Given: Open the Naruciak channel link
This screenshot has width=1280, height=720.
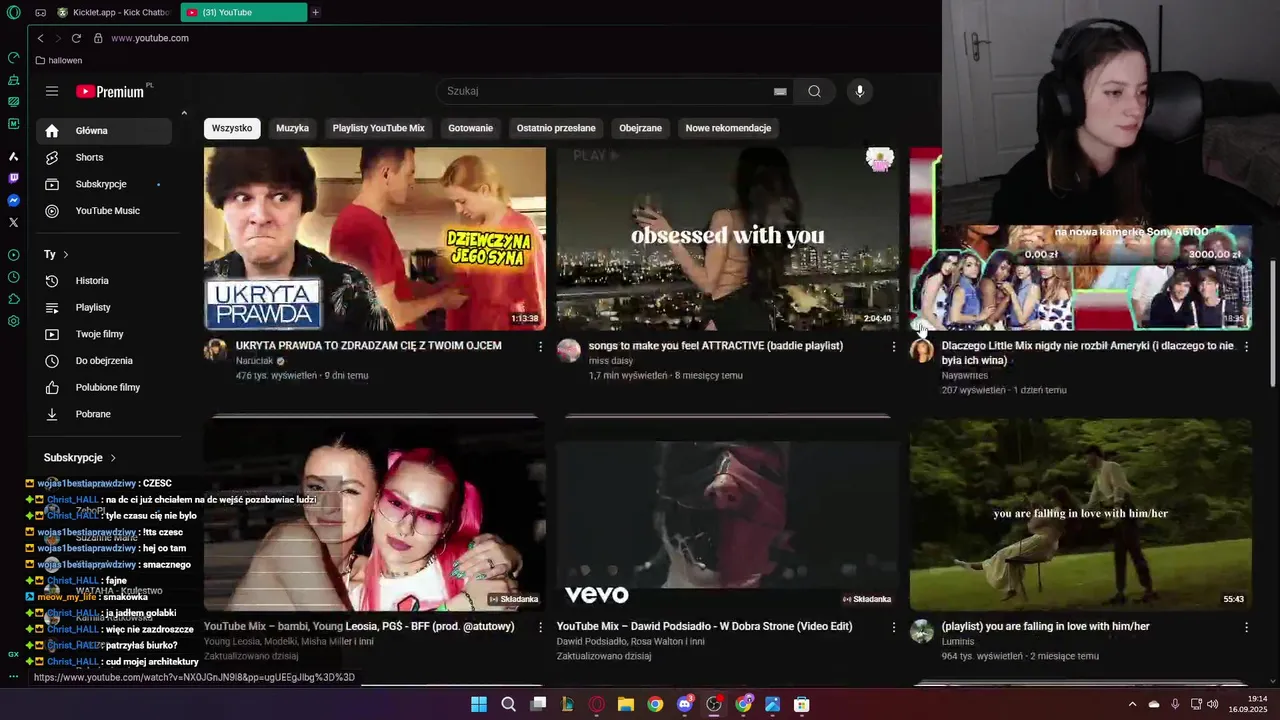Looking at the screenshot, I should point(254,361).
